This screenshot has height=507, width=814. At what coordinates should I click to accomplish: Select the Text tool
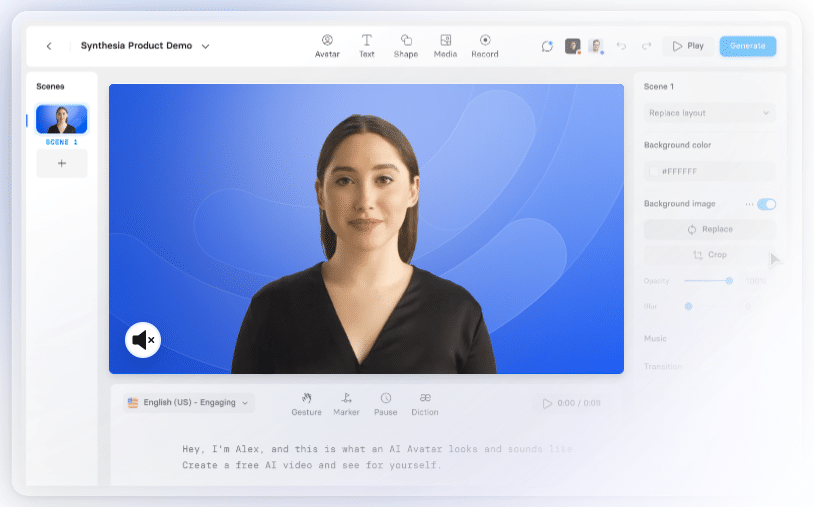[x=367, y=46]
